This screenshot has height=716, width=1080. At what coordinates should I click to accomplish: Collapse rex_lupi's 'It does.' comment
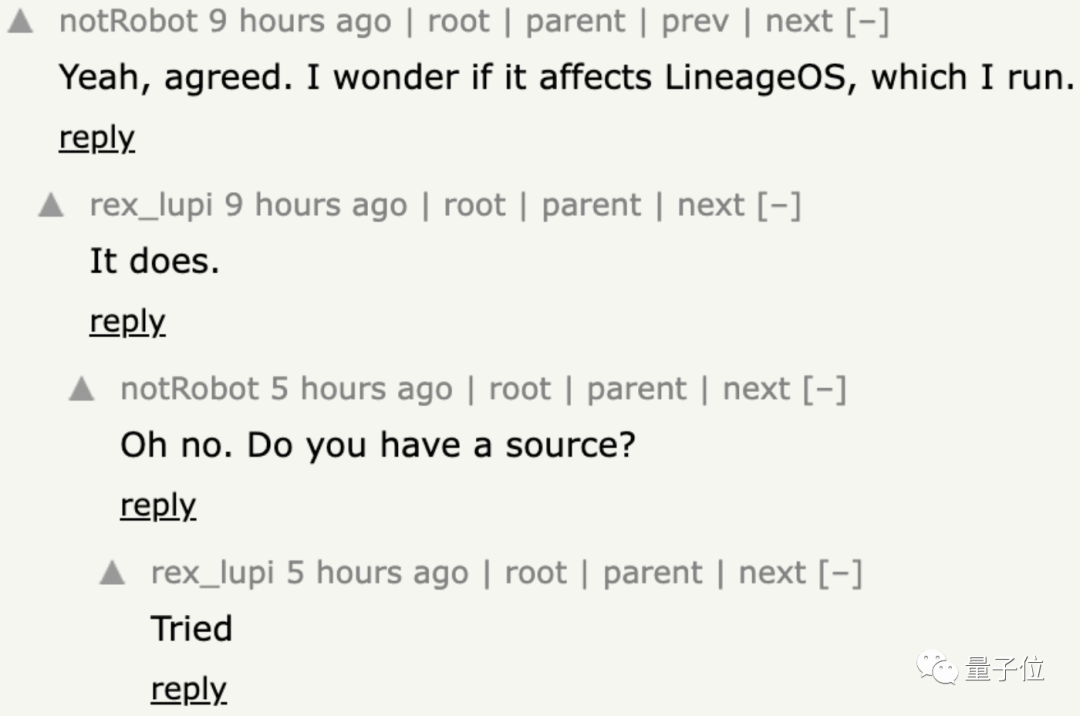point(779,206)
